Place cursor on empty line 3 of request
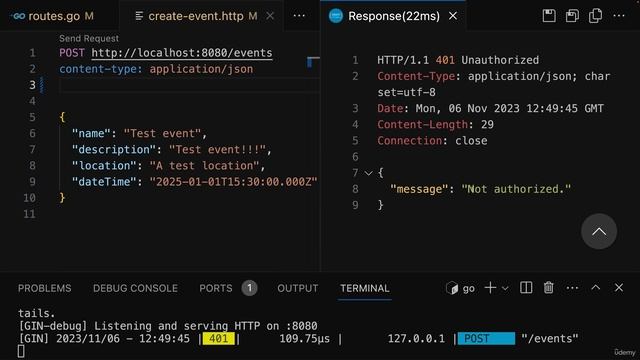 coord(190,85)
